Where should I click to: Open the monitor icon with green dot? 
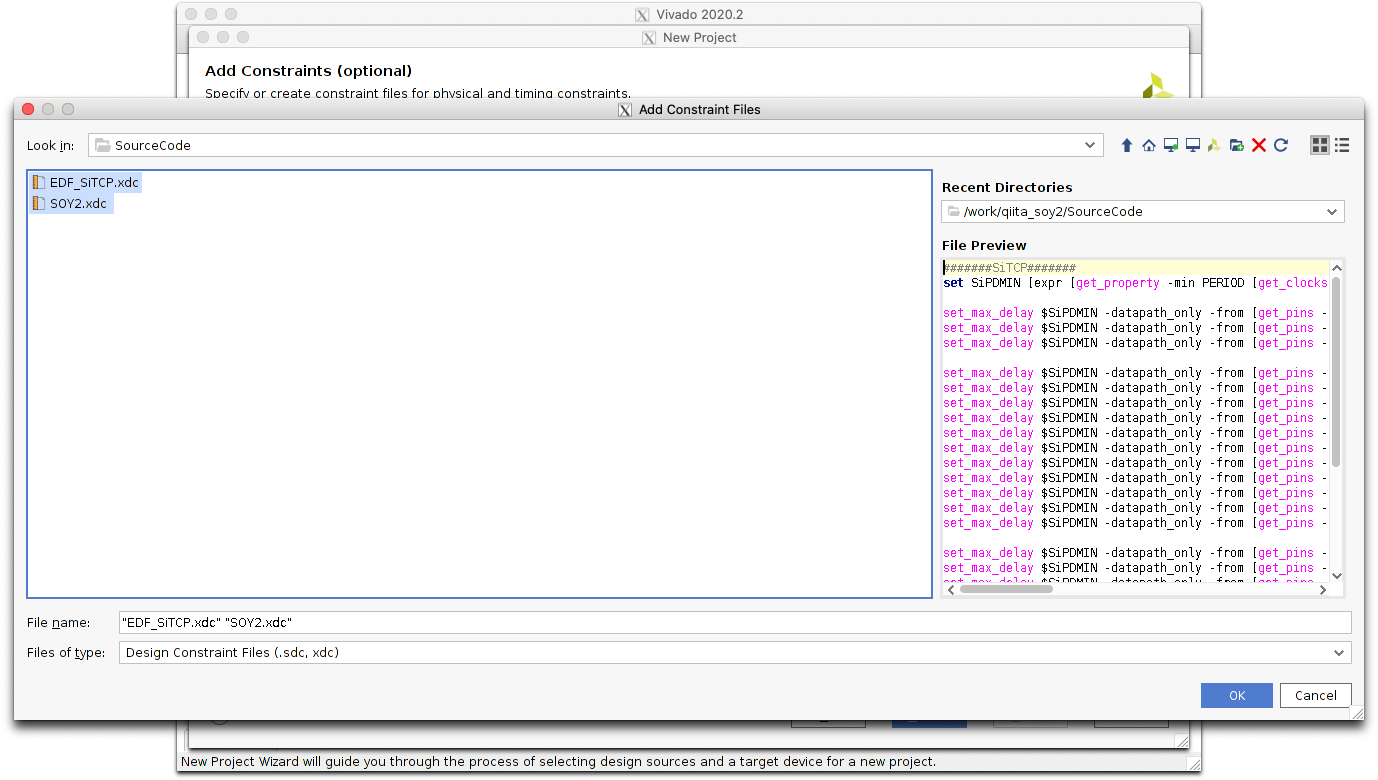point(1171,145)
